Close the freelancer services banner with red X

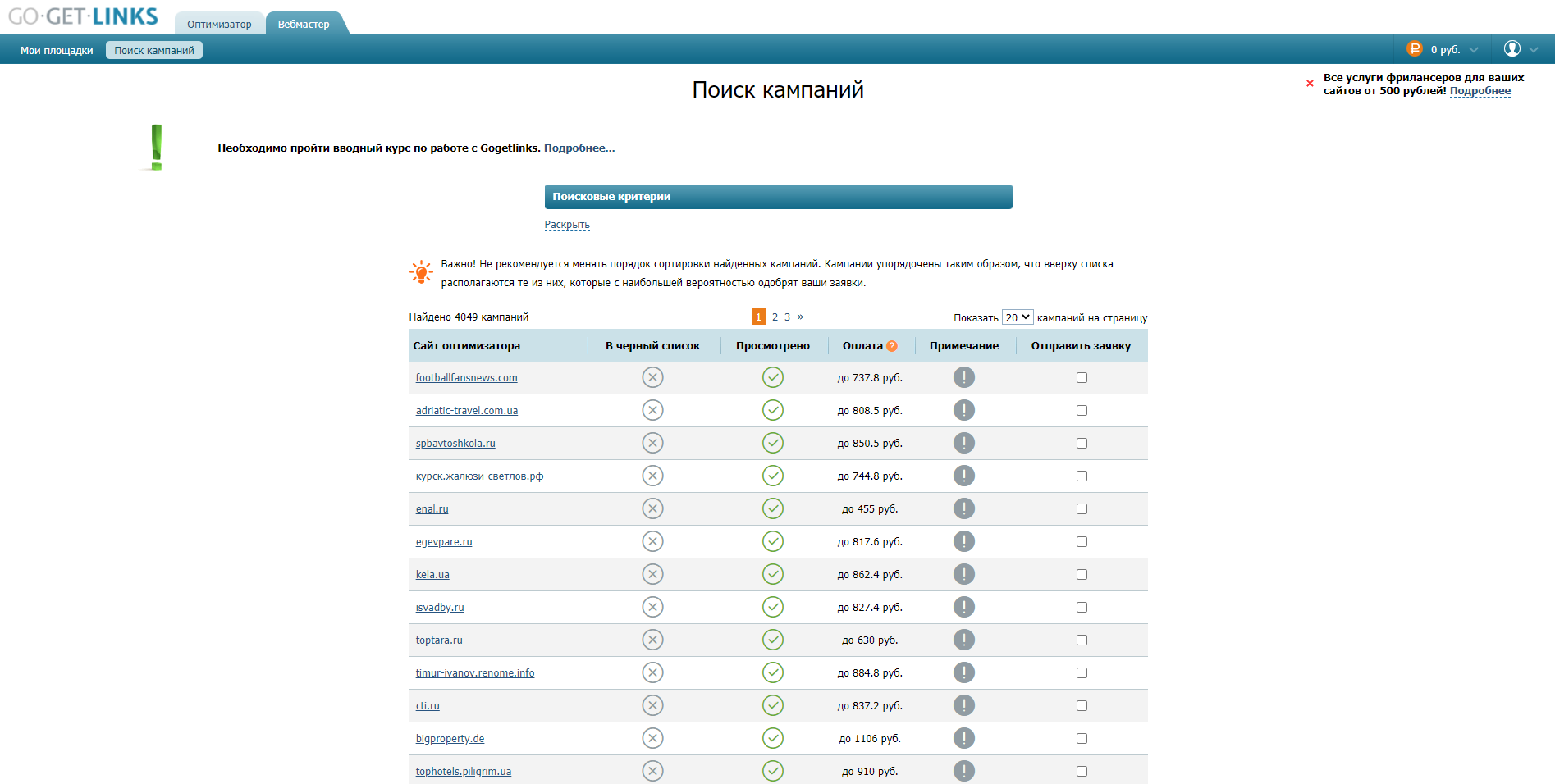pyautogui.click(x=1310, y=84)
